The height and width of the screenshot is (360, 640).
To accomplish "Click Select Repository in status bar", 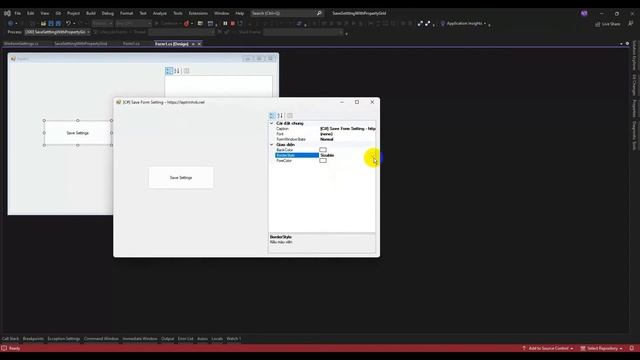I will 602,348.
